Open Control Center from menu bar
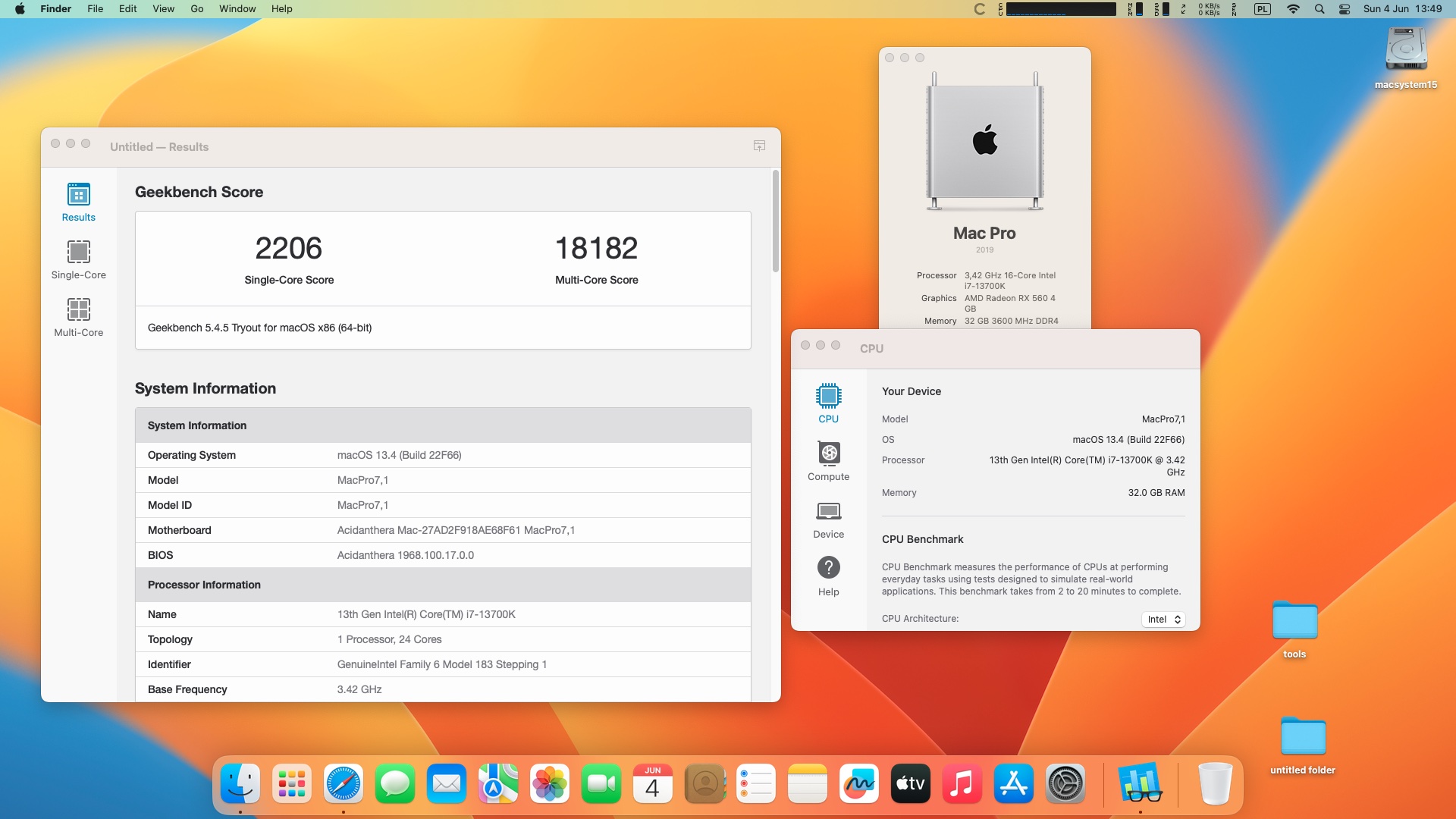The width and height of the screenshot is (1456, 819). coord(1345,9)
